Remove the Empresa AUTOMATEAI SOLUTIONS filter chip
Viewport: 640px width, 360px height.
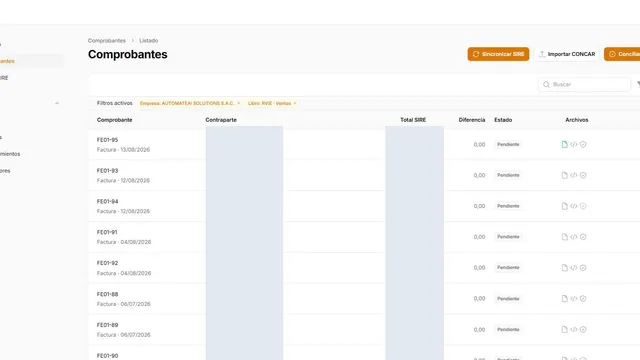[239, 103]
